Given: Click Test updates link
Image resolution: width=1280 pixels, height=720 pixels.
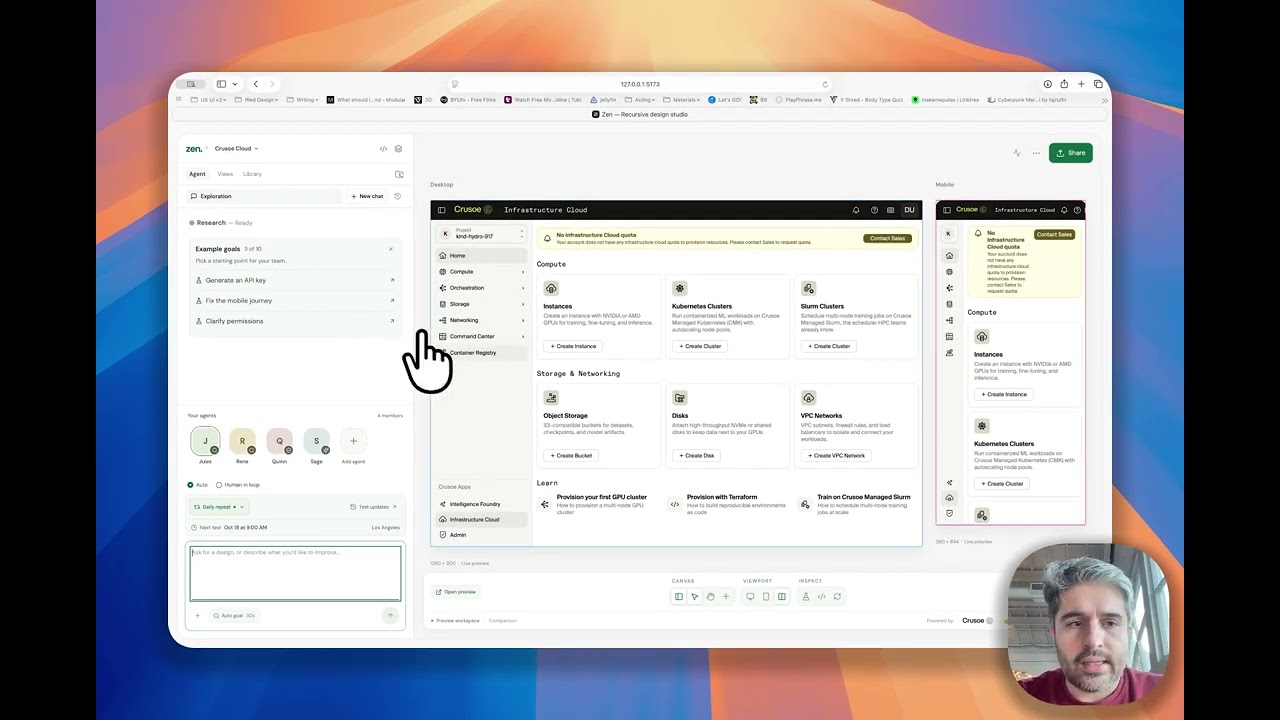Looking at the screenshot, I should coord(373,507).
